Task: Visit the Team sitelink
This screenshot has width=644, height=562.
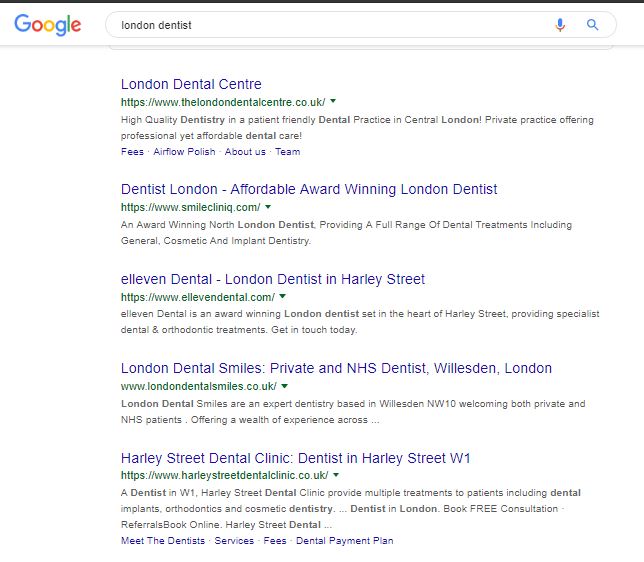Action: pos(288,152)
